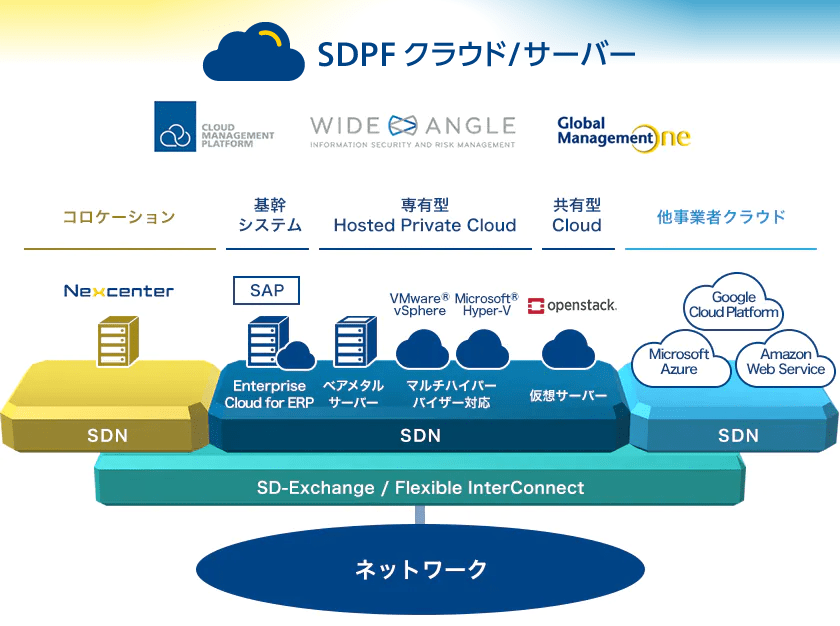Click the light blue SDN label
This screenshot has height=626, width=840.
pyautogui.click(x=738, y=435)
